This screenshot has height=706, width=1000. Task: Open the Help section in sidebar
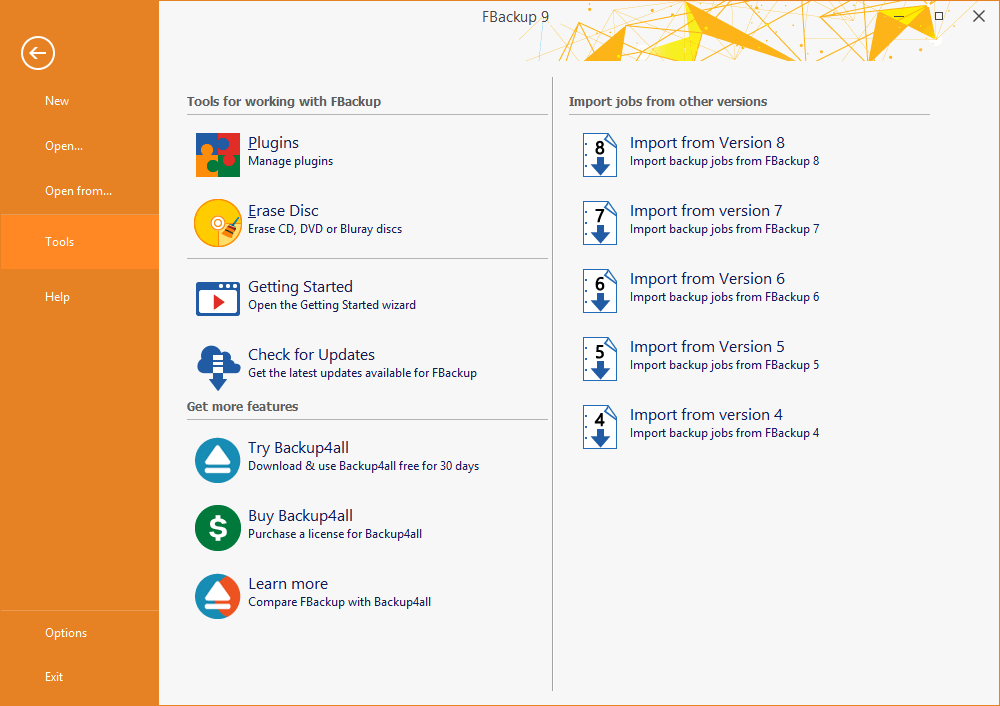click(57, 297)
